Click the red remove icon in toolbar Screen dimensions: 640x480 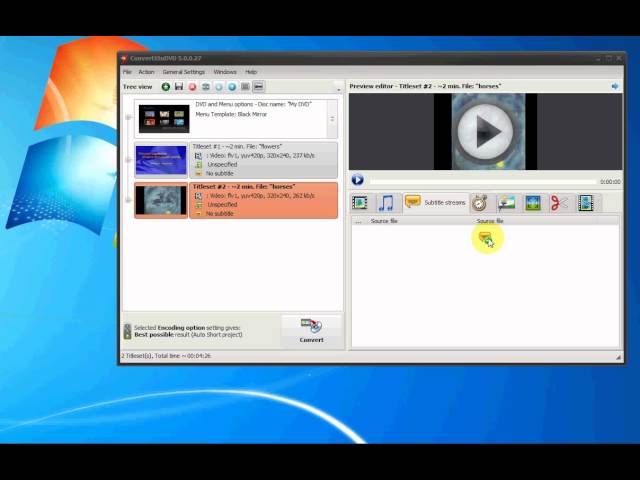pyautogui.click(x=192, y=87)
